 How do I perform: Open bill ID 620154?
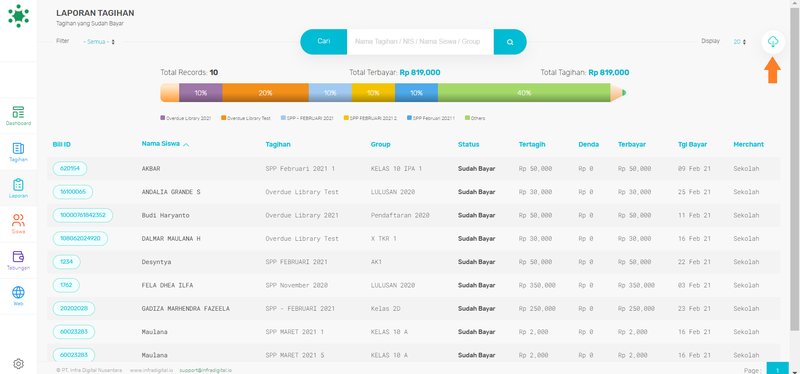pyautogui.click(x=70, y=168)
